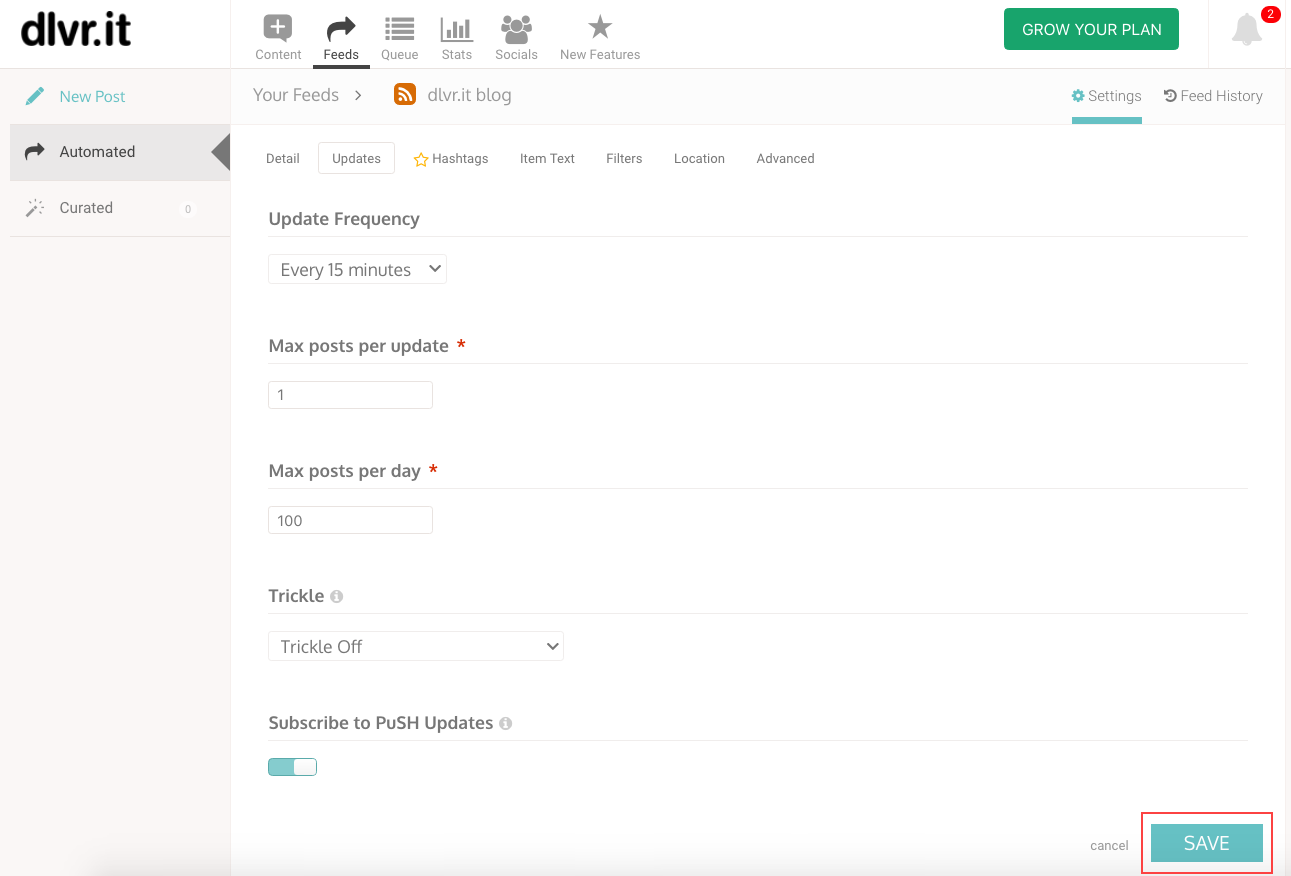Click the orange RSS feed icon
Screen dimensions: 1291x876
405,95
